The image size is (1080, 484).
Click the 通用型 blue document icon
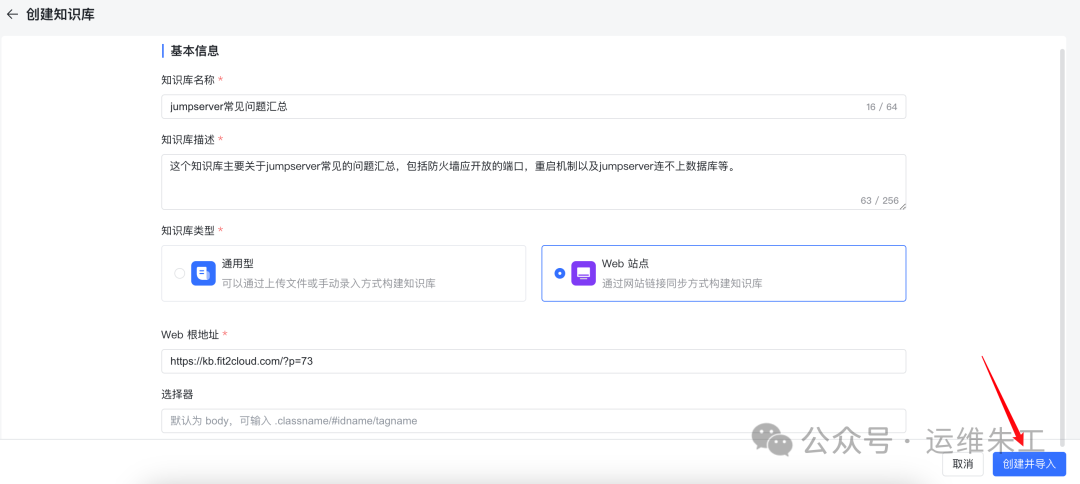pos(203,273)
